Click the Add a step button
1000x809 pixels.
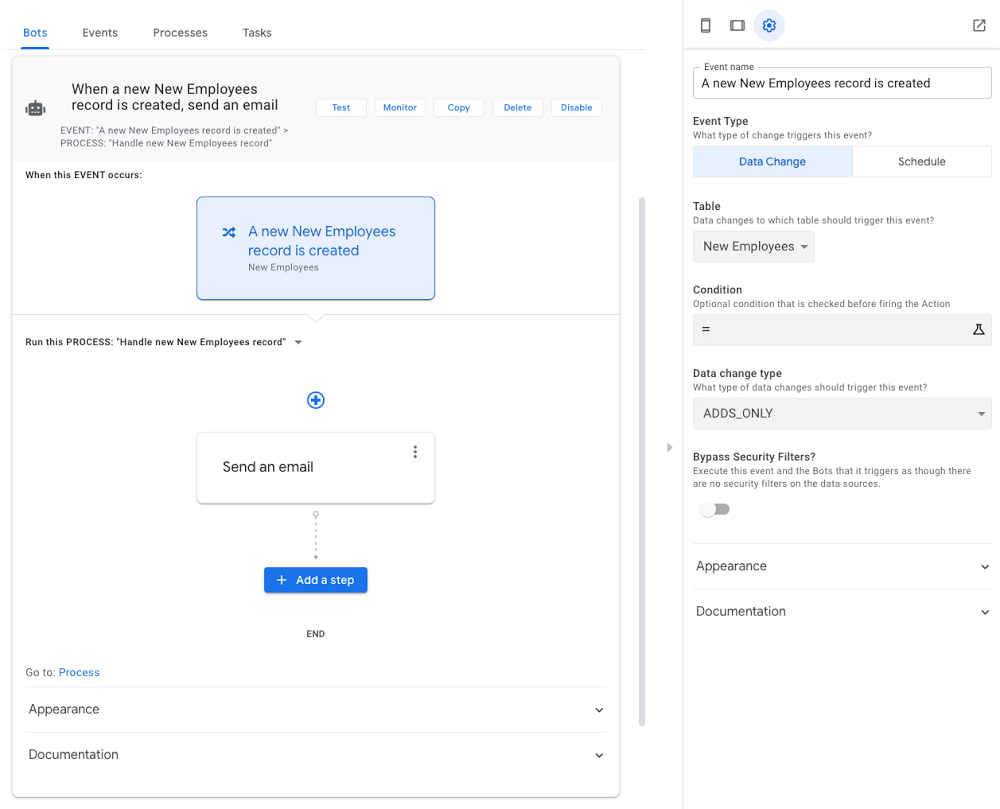point(316,580)
